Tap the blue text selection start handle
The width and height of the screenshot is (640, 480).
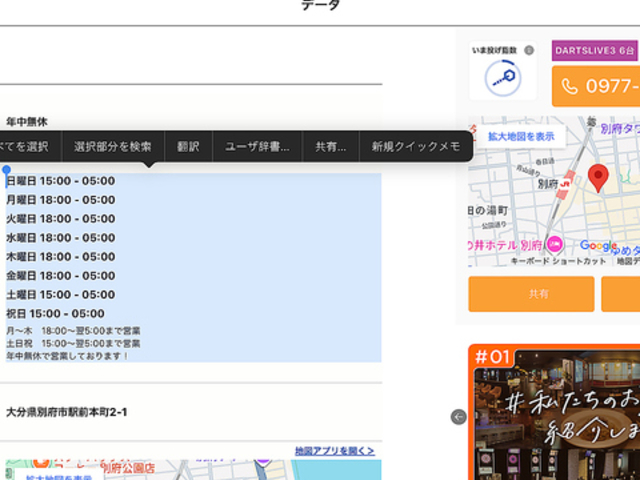pos(6,170)
